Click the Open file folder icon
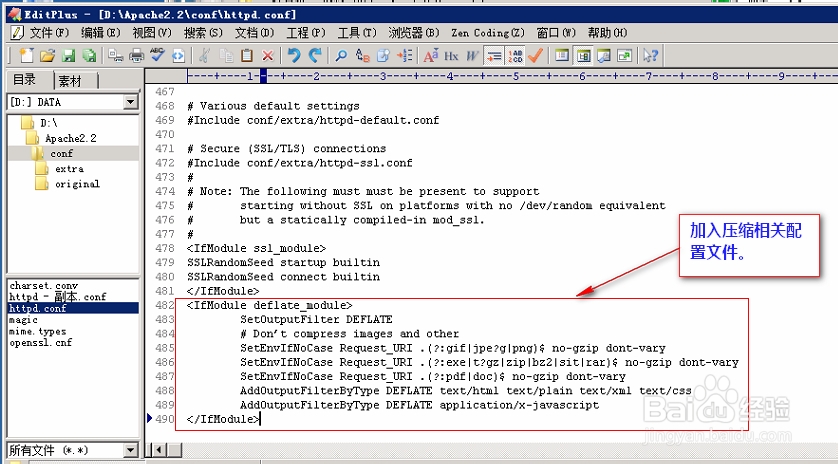This screenshot has height=464, width=838. [x=48, y=56]
